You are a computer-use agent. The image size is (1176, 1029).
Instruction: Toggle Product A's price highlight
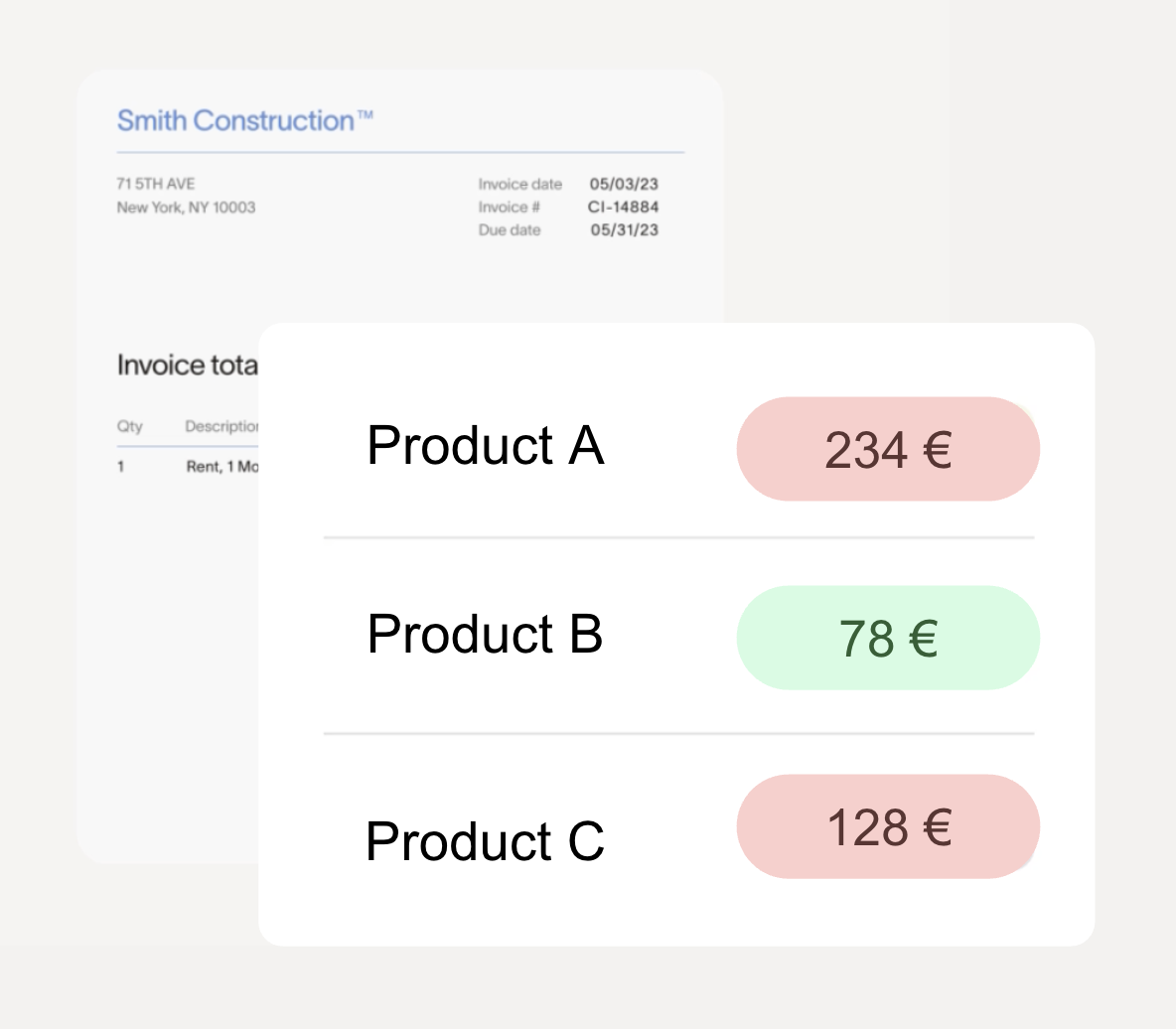coord(887,448)
